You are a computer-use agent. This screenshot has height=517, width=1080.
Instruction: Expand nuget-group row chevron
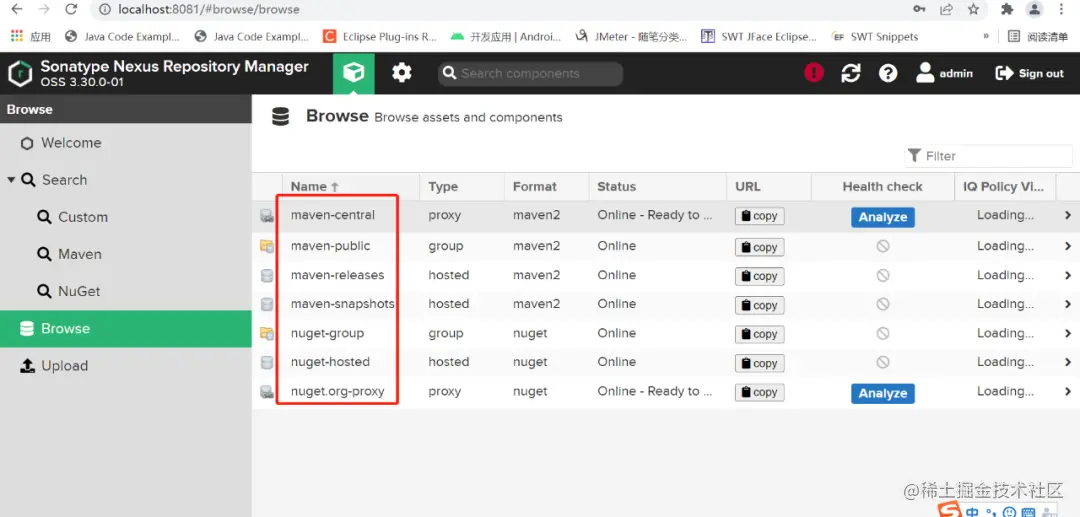(1068, 333)
